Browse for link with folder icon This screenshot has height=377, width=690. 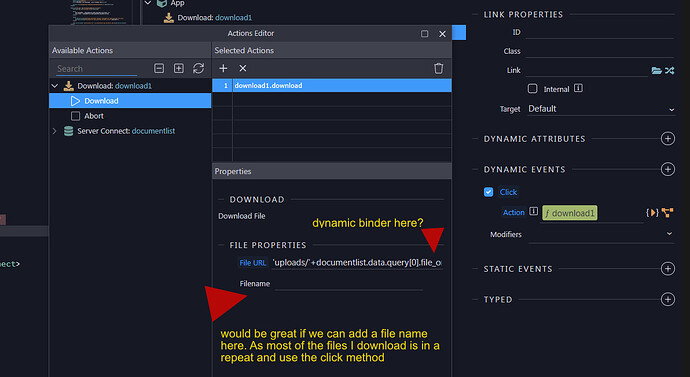coord(656,70)
